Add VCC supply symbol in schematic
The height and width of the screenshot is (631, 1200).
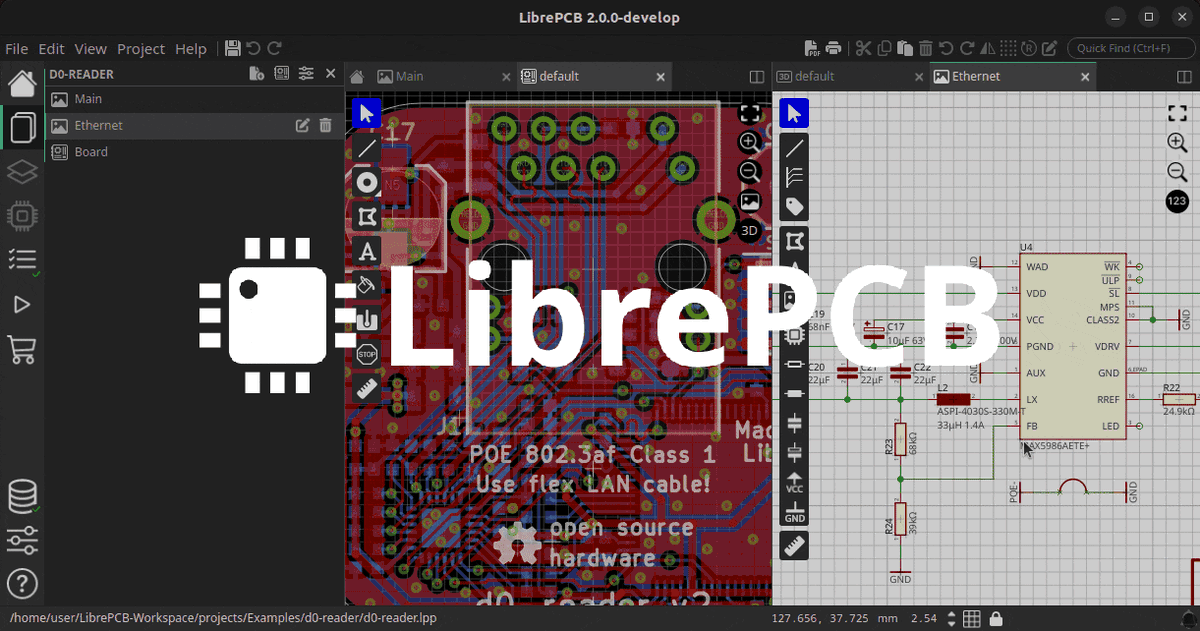[795, 483]
